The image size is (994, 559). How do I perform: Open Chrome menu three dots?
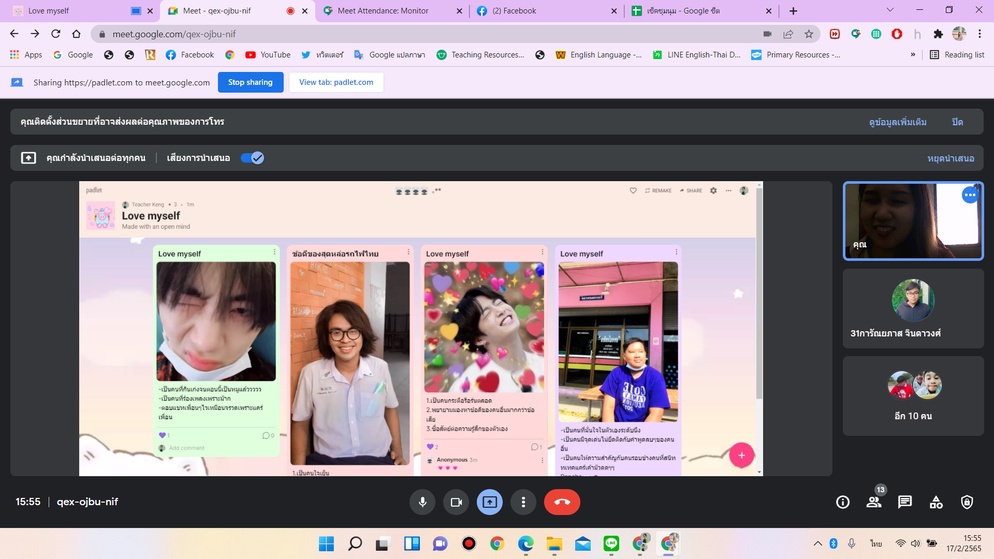click(979, 34)
